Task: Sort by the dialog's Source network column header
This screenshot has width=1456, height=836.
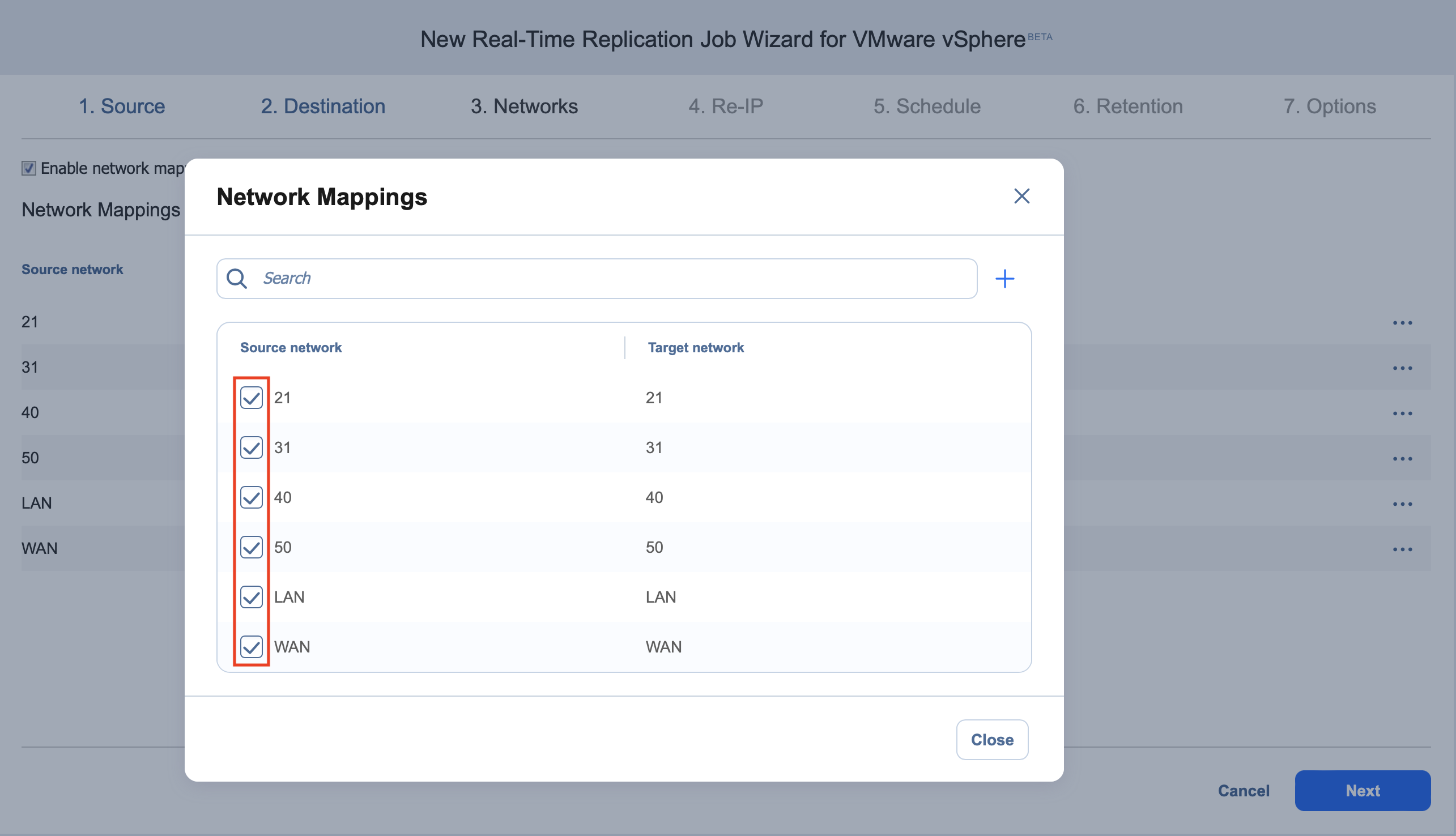Action: click(x=291, y=348)
